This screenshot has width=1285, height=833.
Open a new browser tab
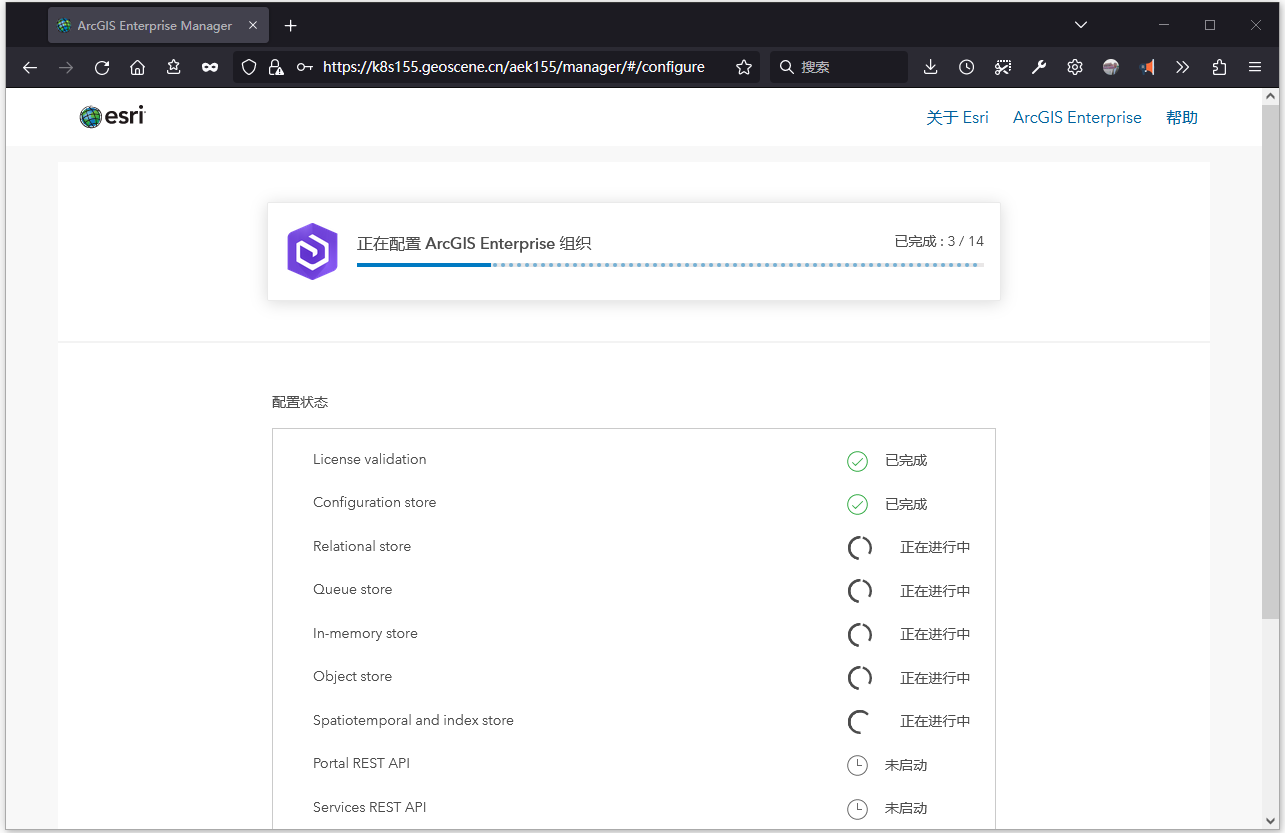(290, 25)
